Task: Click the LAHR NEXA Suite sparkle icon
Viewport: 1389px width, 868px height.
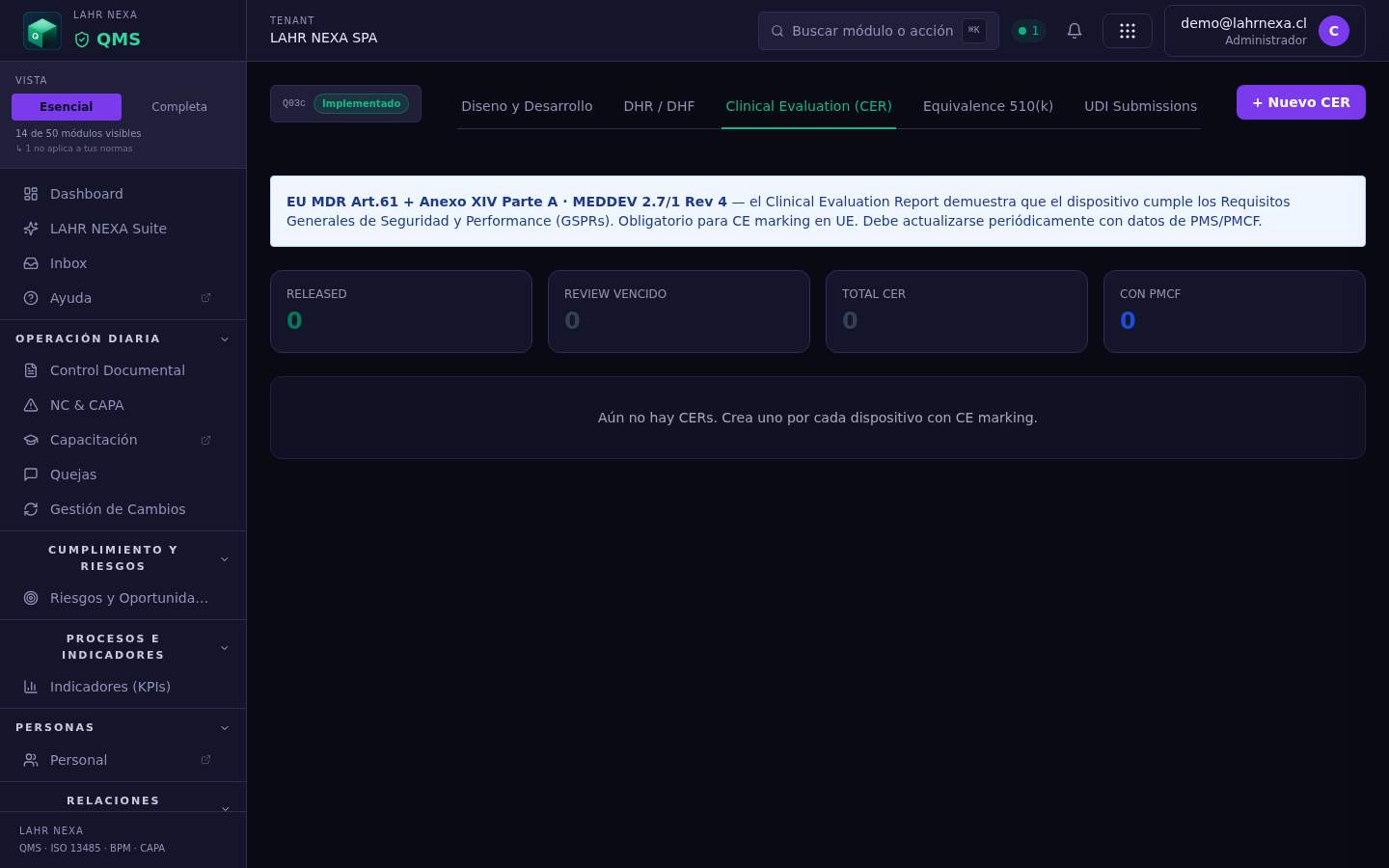Action: (x=31, y=229)
